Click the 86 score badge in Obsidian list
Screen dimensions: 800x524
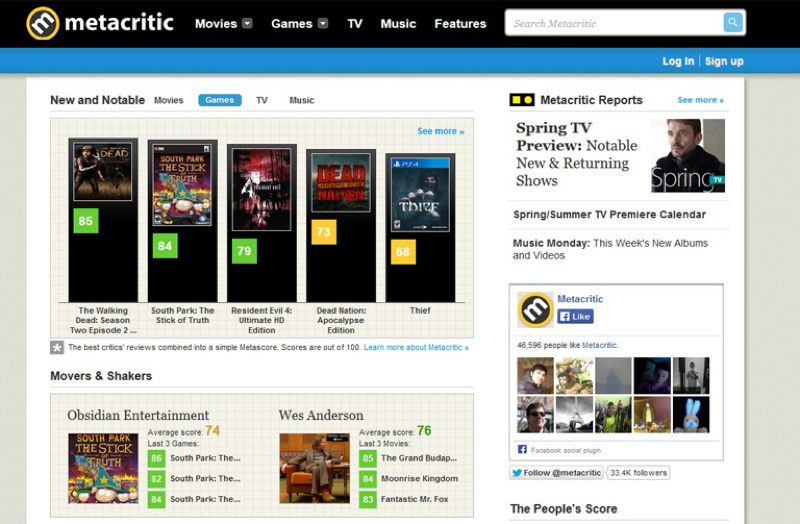click(x=156, y=458)
